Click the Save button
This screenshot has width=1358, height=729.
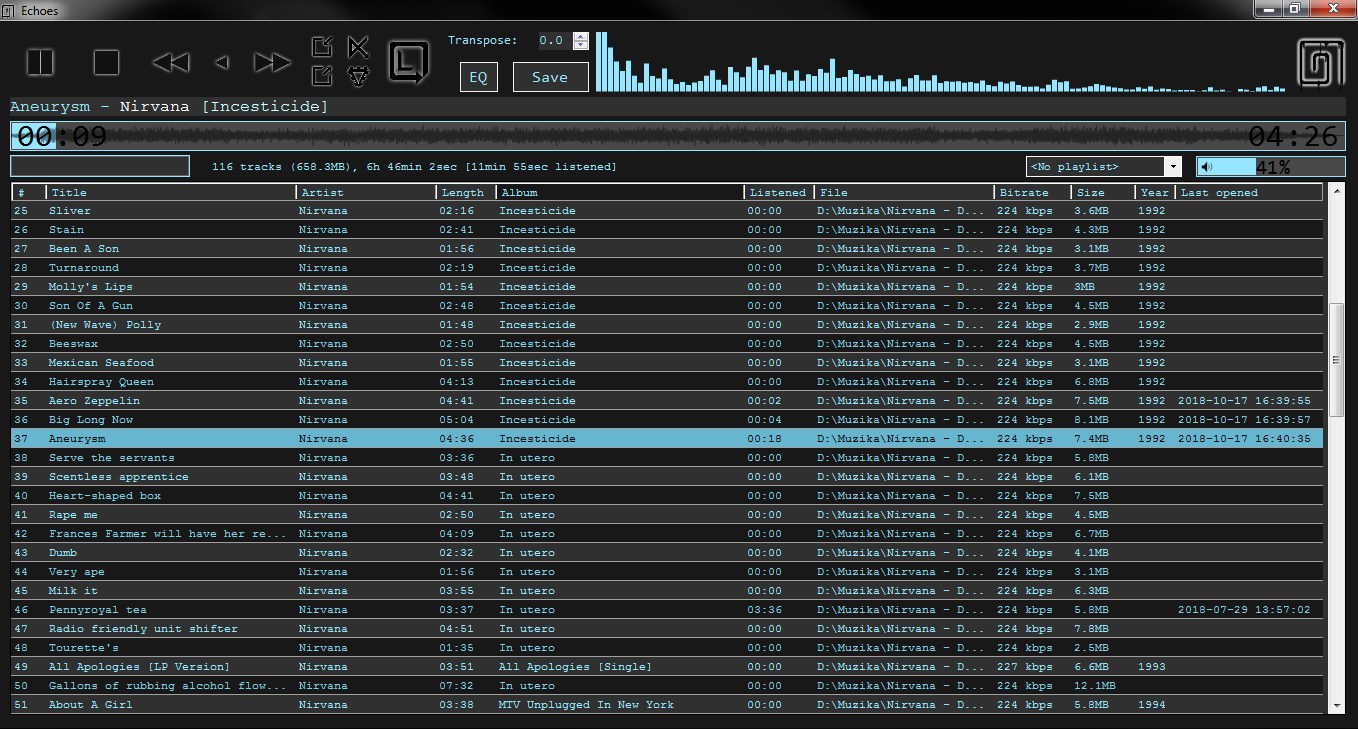pos(550,77)
